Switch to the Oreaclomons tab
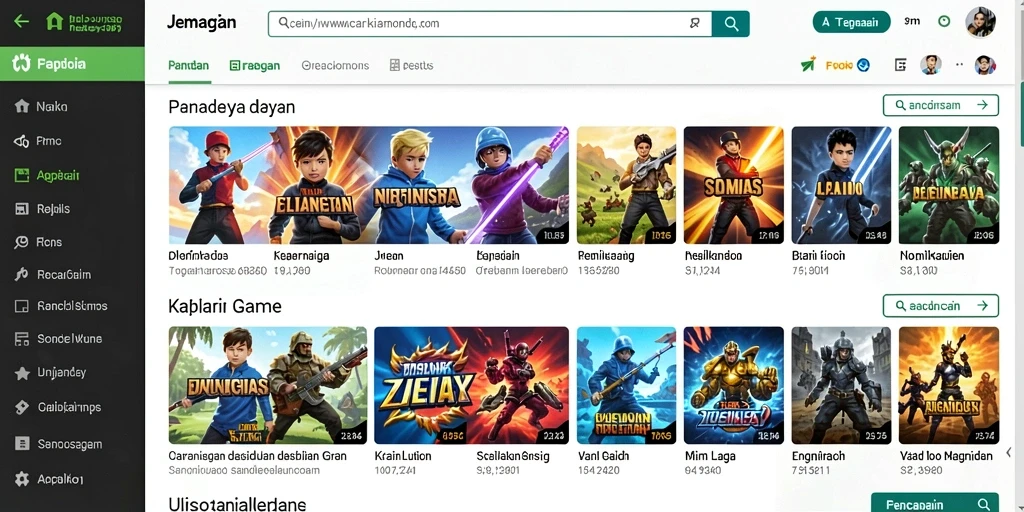The image size is (1024, 512). [x=335, y=65]
